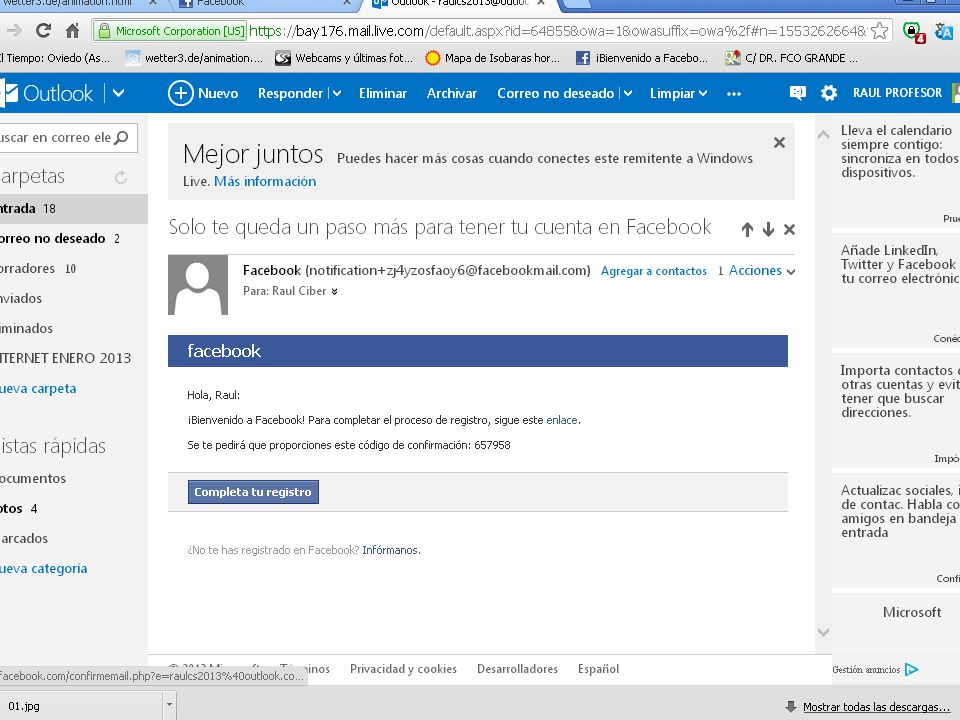The image size is (960, 720).
Task: Open the drafts folder with 10 items
Action: tap(73, 269)
